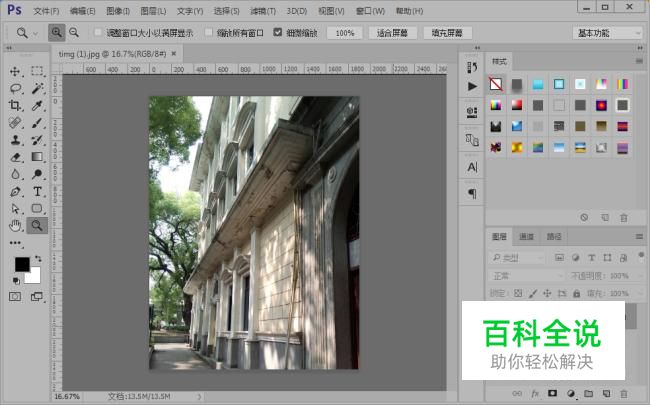Pick the Eraser tool
Viewport: 650px width, 405px height.
click(15, 156)
